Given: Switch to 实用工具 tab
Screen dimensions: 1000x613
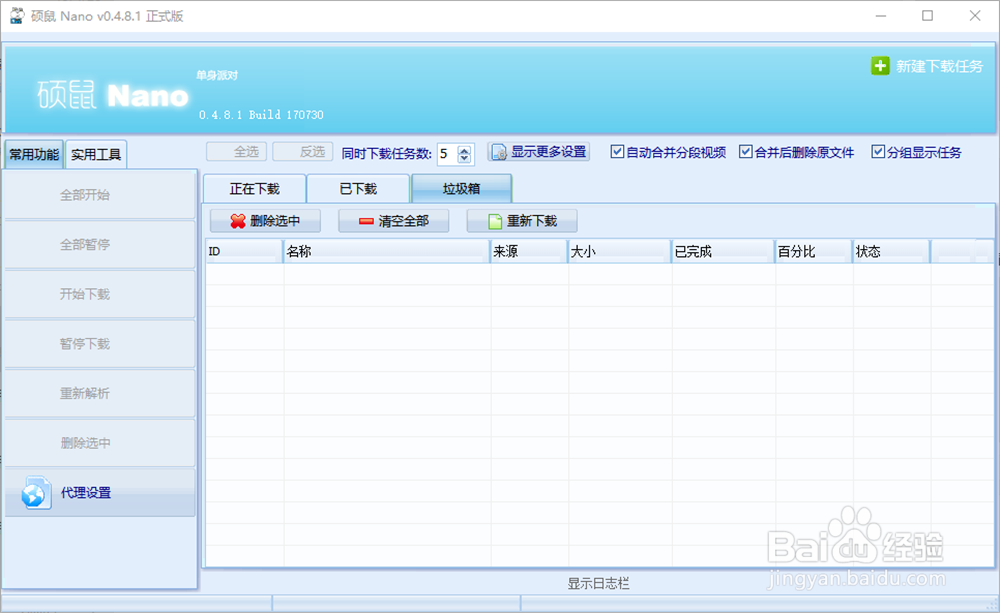Looking at the screenshot, I should tap(96, 154).
